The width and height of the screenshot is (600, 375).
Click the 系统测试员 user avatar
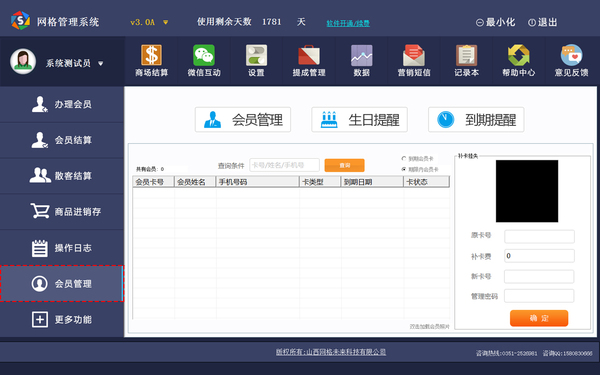point(23,61)
